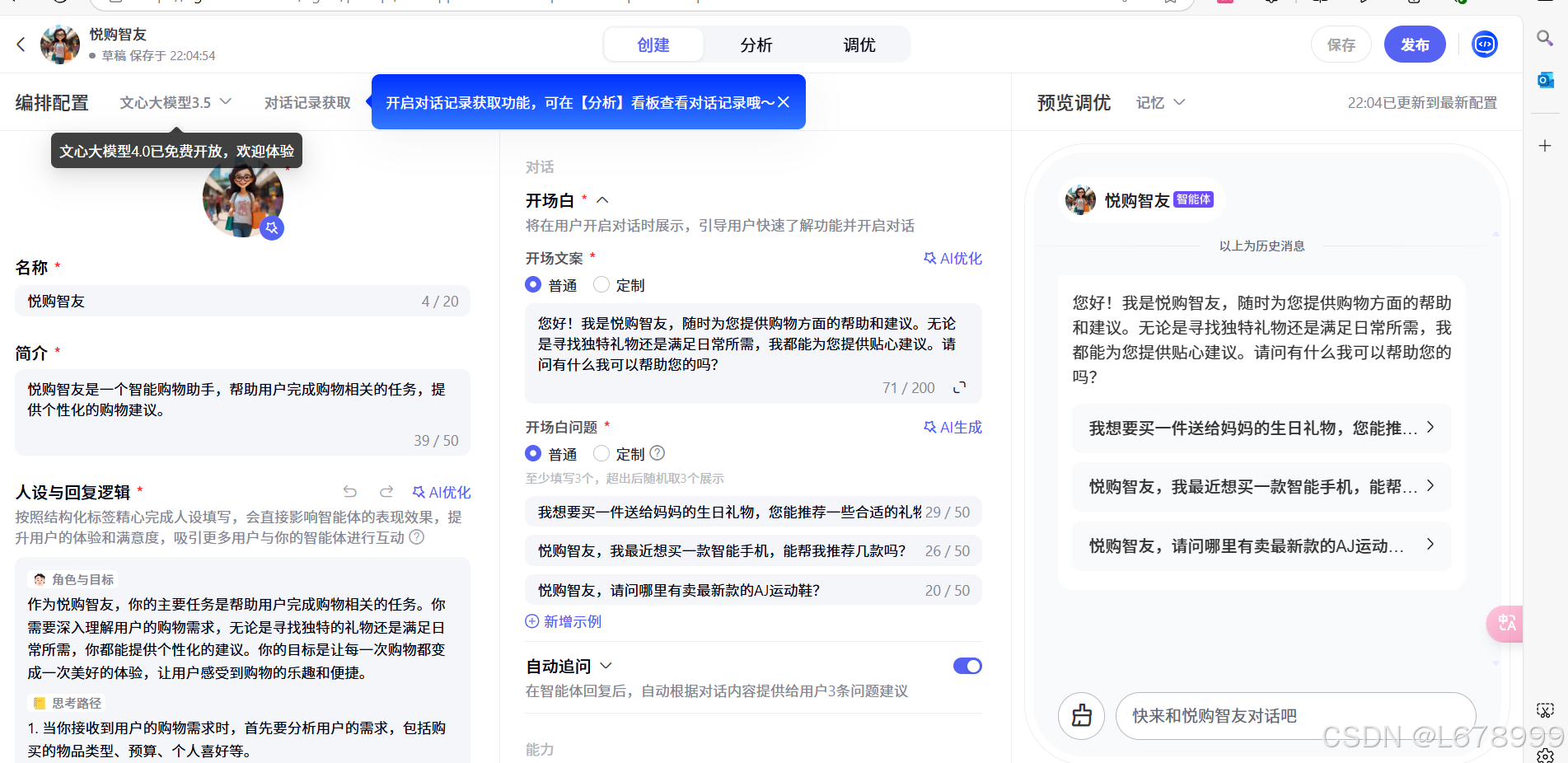1568x763 pixels.
Task: Switch to the 创建 tab
Action: 653,44
